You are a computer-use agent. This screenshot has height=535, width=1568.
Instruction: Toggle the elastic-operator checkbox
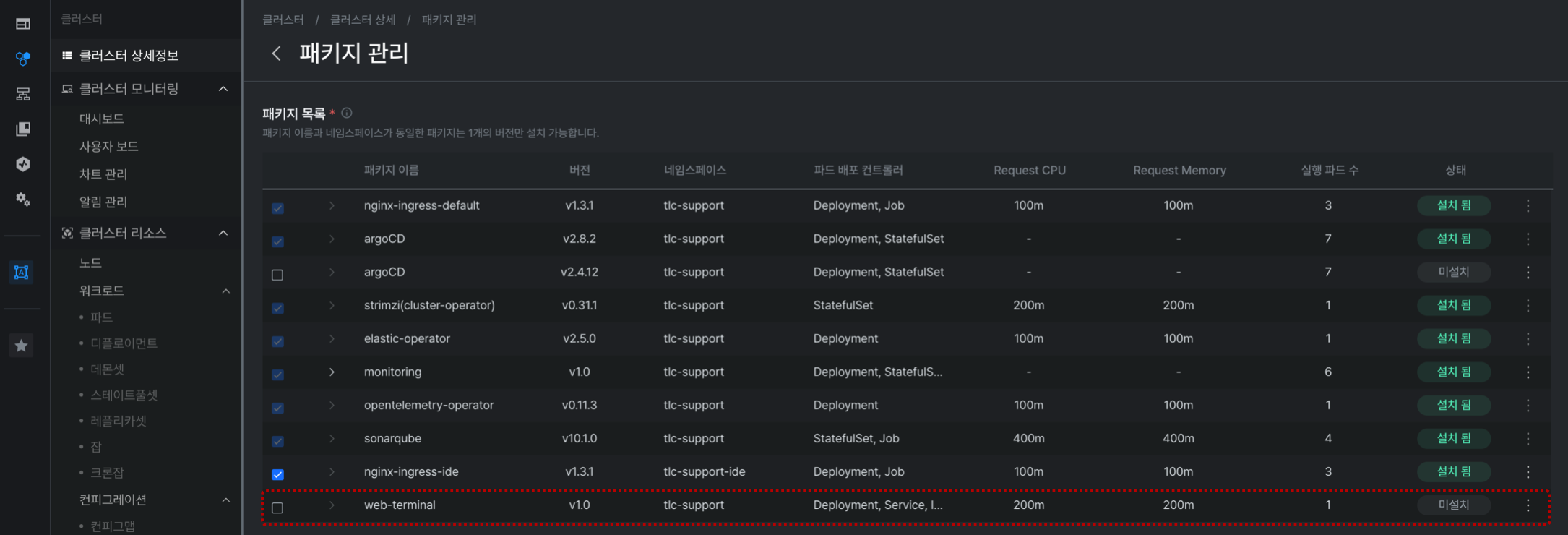click(277, 341)
